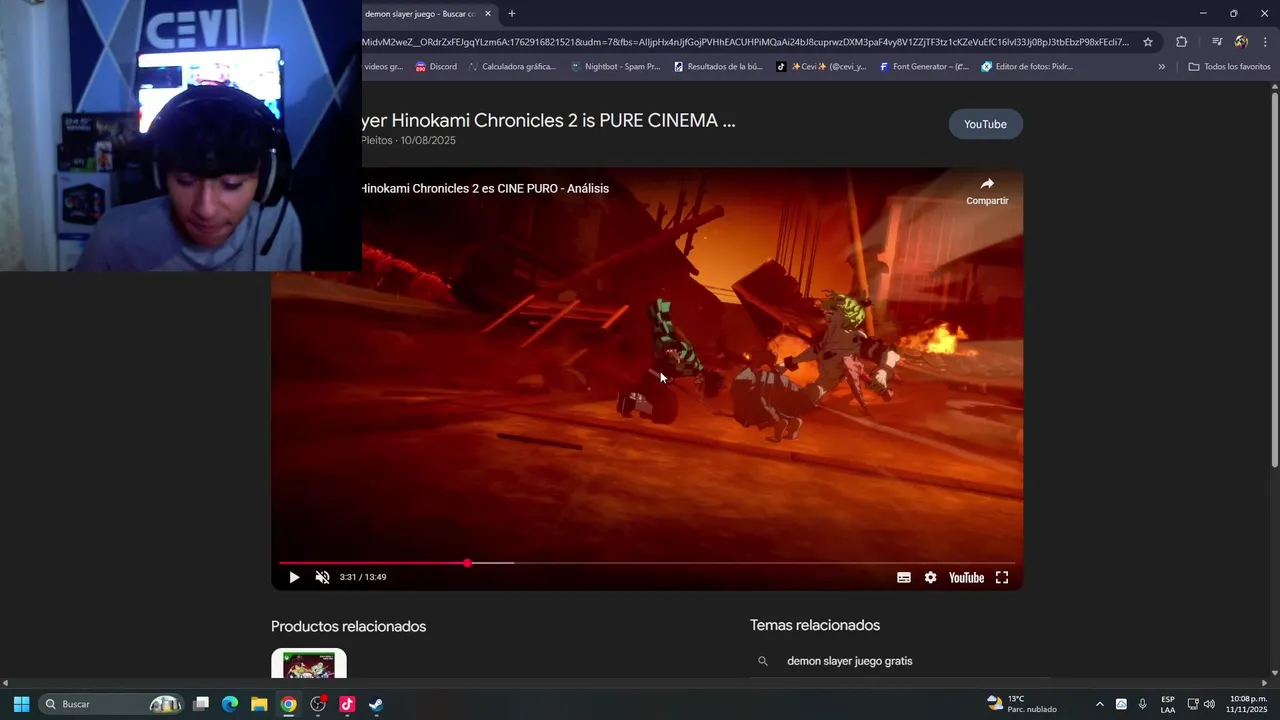Open the Cevi TikTok bookmark

tap(821, 67)
